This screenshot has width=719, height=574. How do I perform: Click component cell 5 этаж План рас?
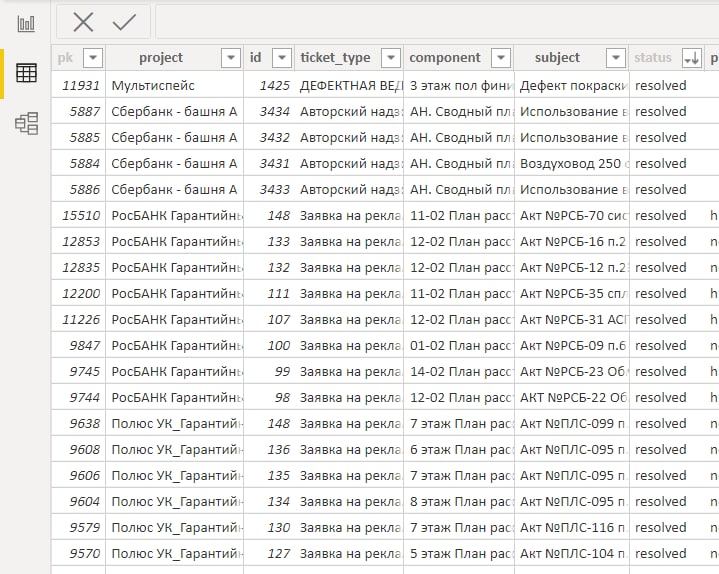[459, 553]
